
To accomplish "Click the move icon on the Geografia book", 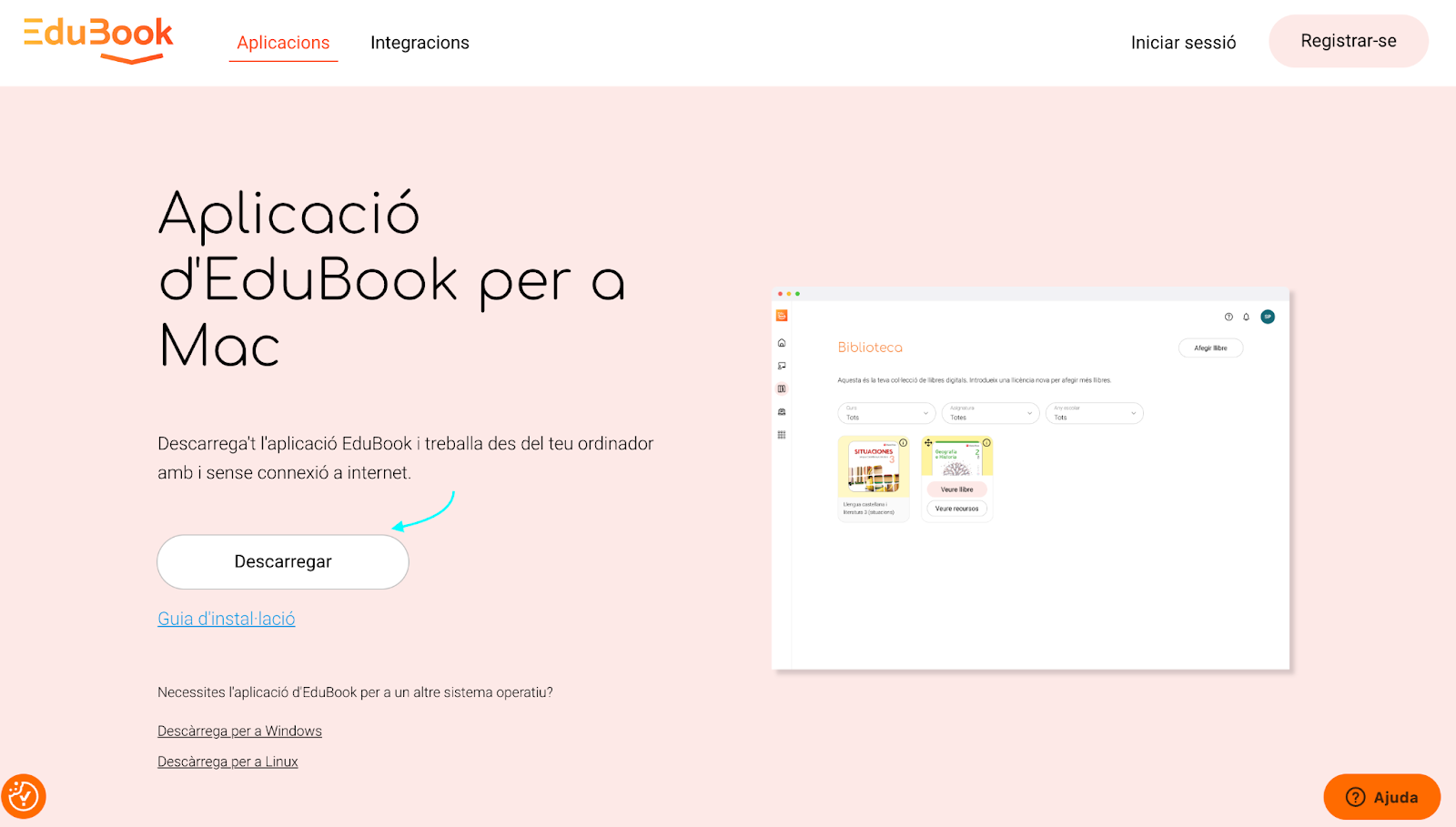I will point(928,443).
